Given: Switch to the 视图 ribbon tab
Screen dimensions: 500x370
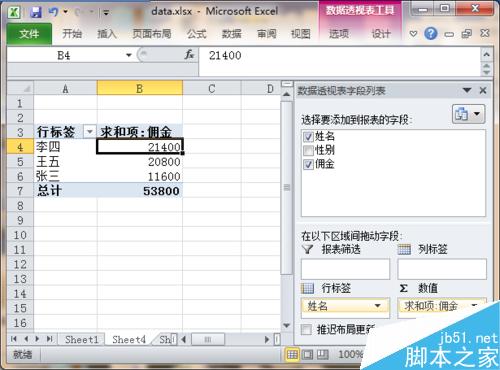Looking at the screenshot, I should [300, 34].
